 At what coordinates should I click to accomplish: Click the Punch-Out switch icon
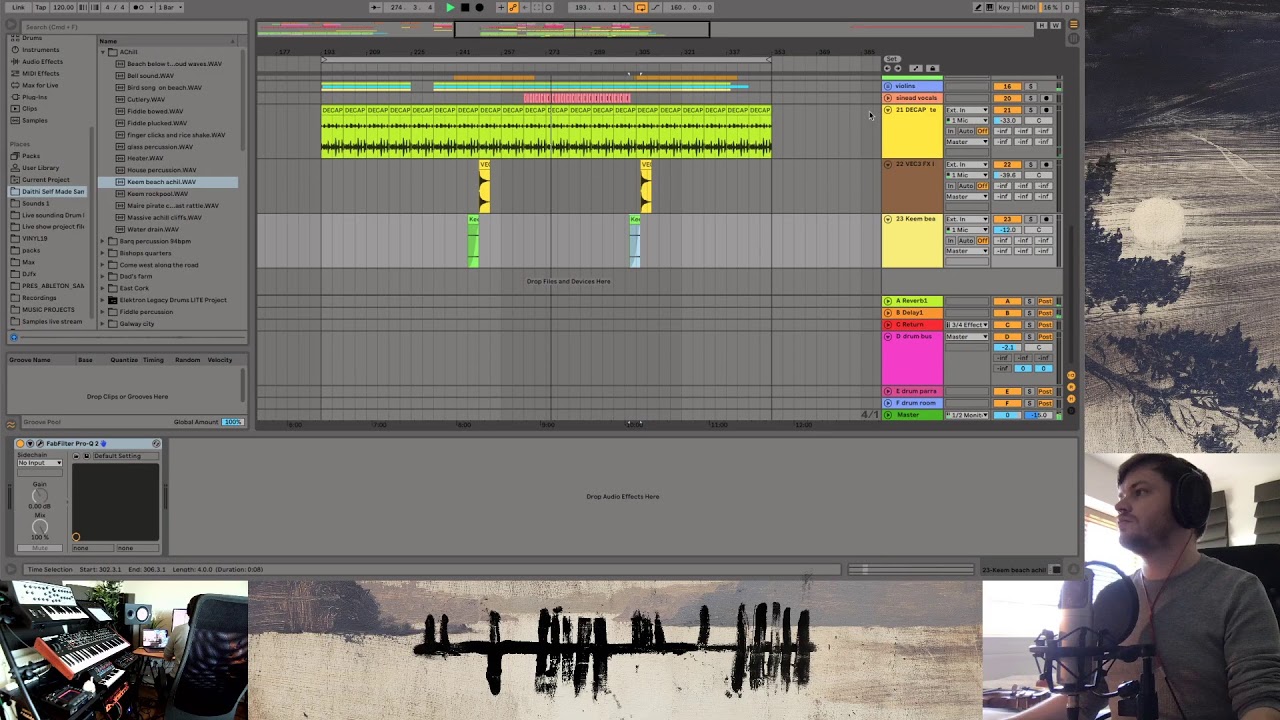pyautogui.click(x=654, y=7)
